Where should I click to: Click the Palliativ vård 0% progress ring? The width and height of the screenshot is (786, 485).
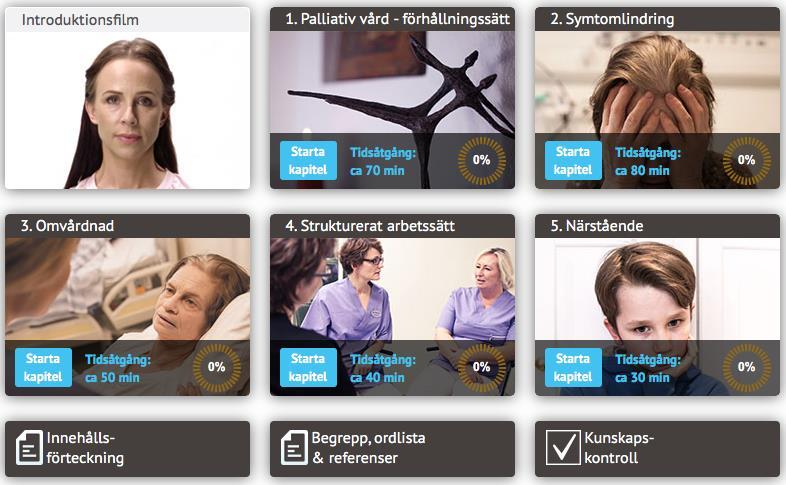click(482, 160)
